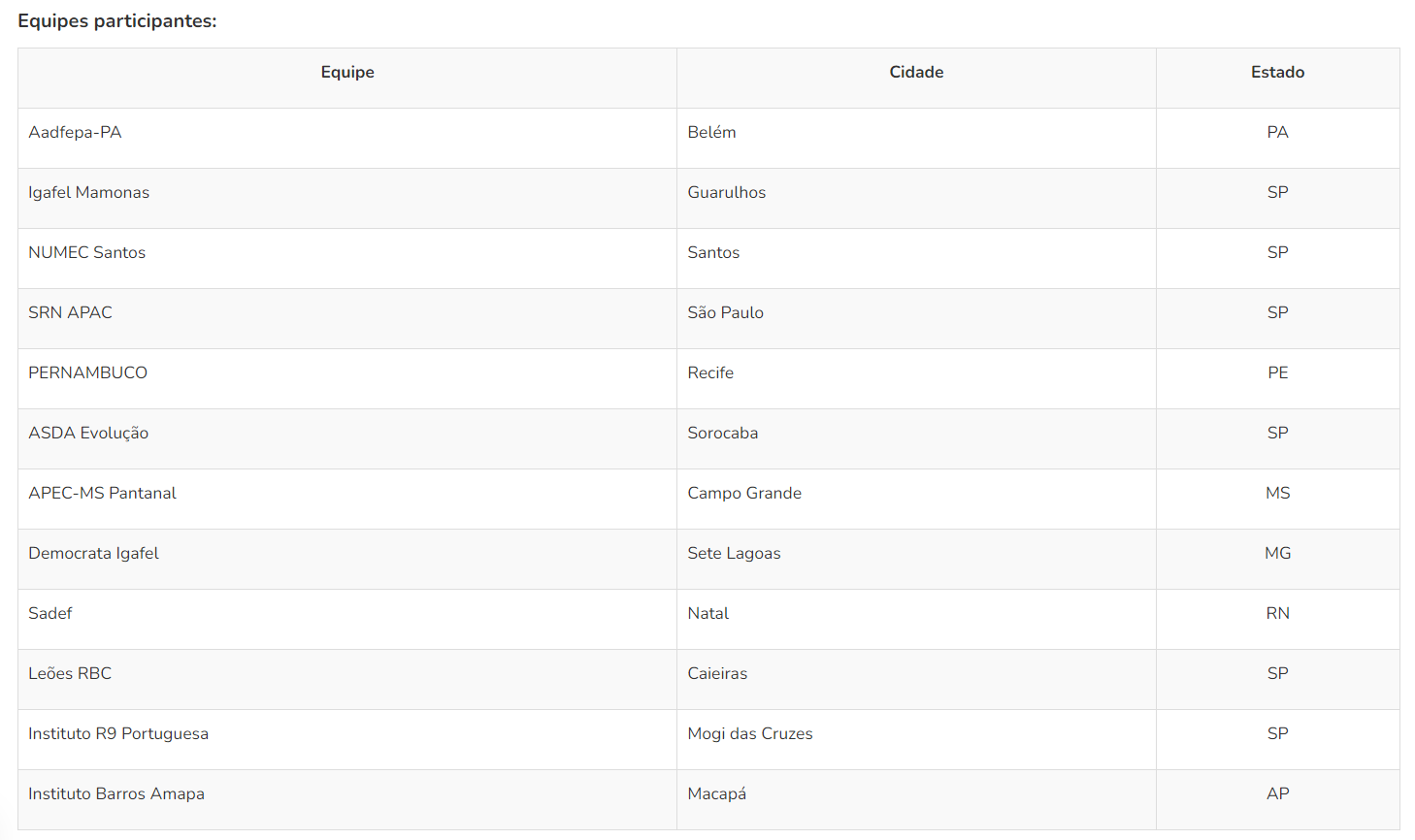Click the Estado column header
The height and width of the screenshot is (840, 1415).
pyautogui.click(x=1277, y=73)
